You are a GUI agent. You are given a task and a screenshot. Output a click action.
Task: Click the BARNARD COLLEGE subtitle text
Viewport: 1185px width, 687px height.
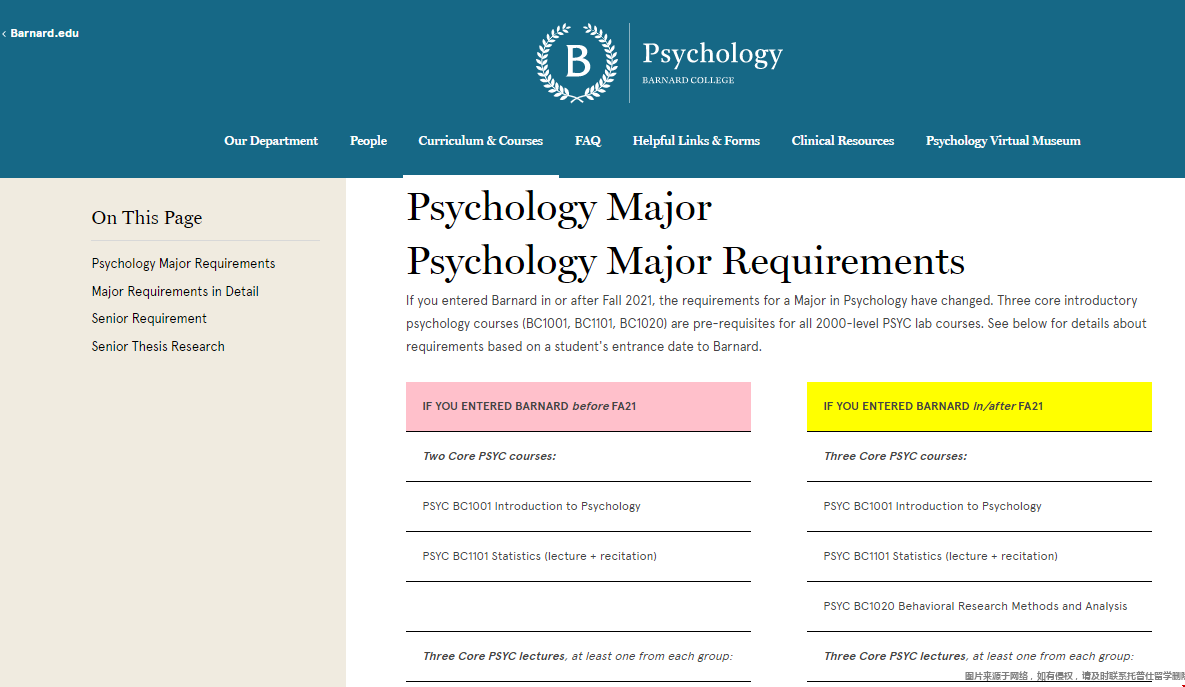(x=688, y=80)
